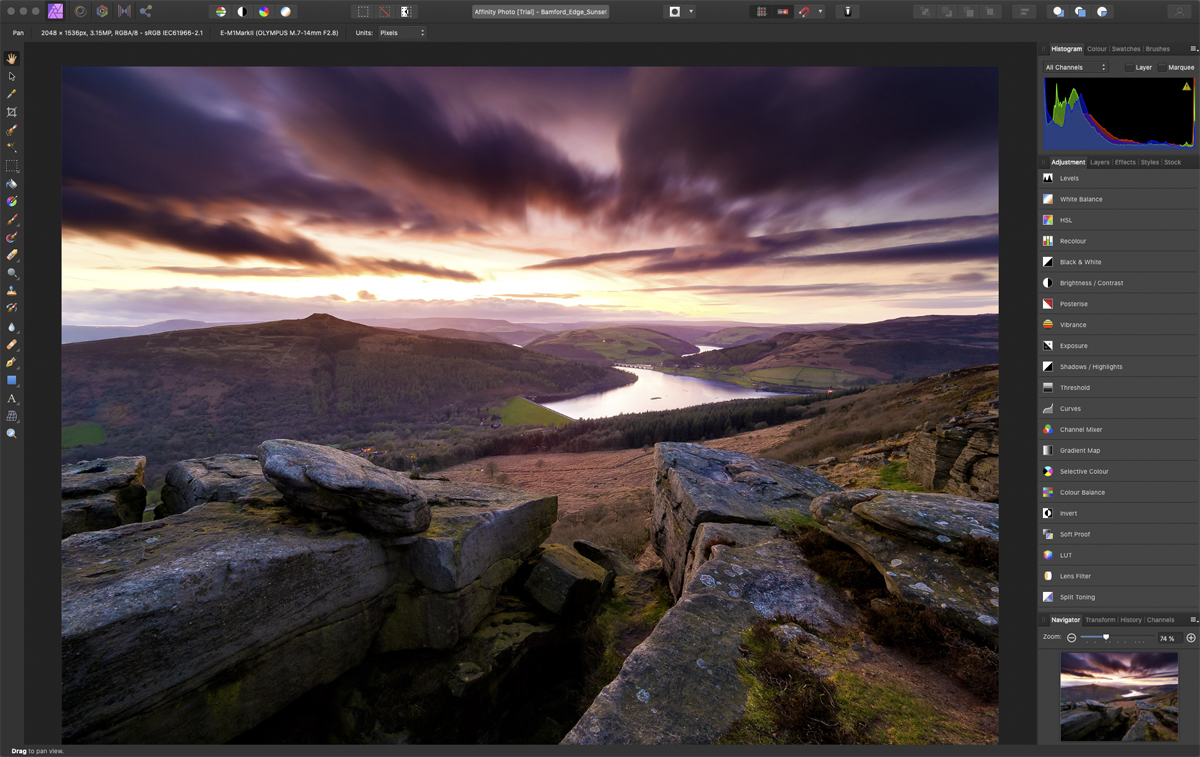The width and height of the screenshot is (1200, 757).
Task: Choose the Artistic Text tool
Action: (x=12, y=399)
